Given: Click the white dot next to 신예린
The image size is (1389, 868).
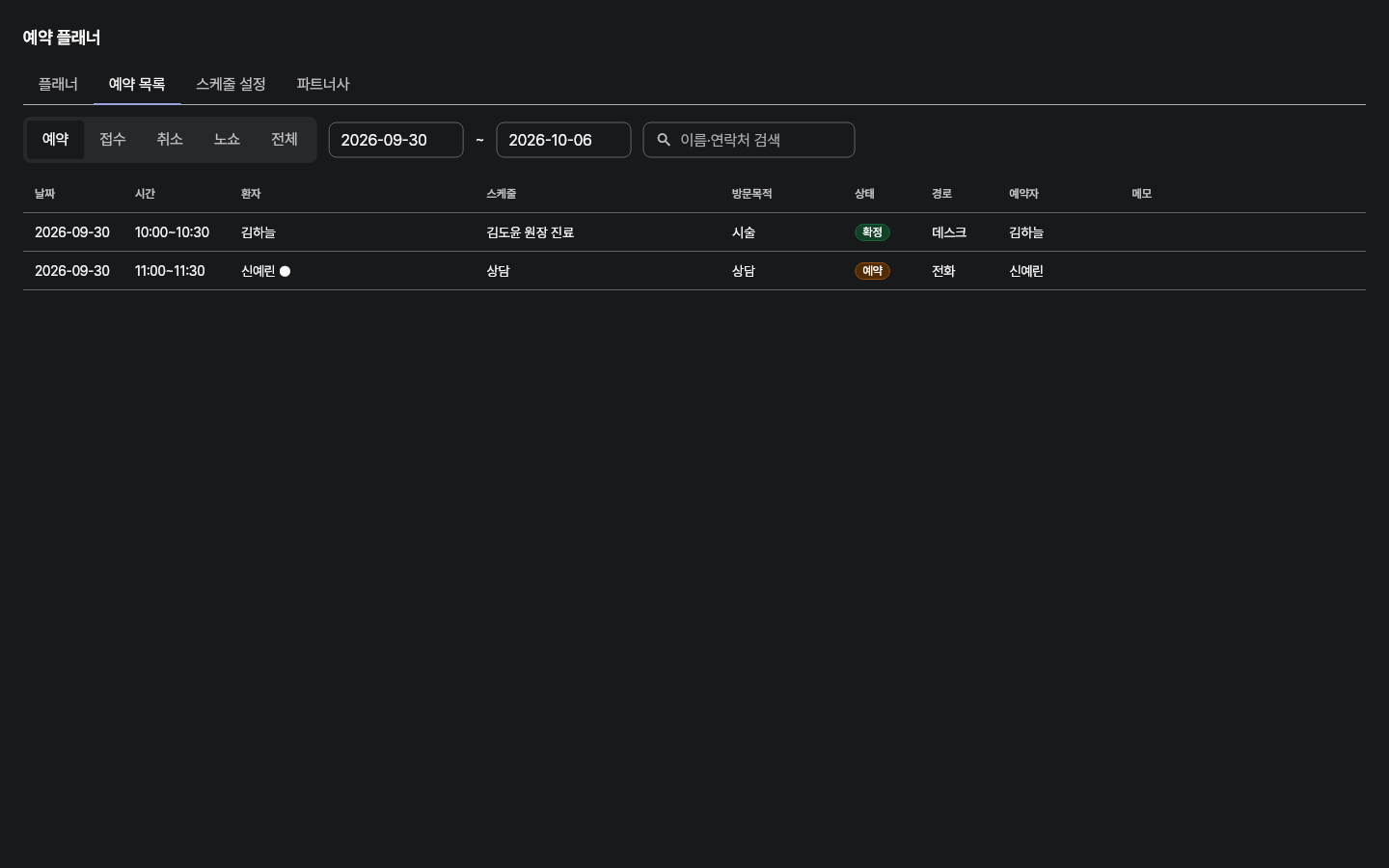Looking at the screenshot, I should (x=285, y=271).
